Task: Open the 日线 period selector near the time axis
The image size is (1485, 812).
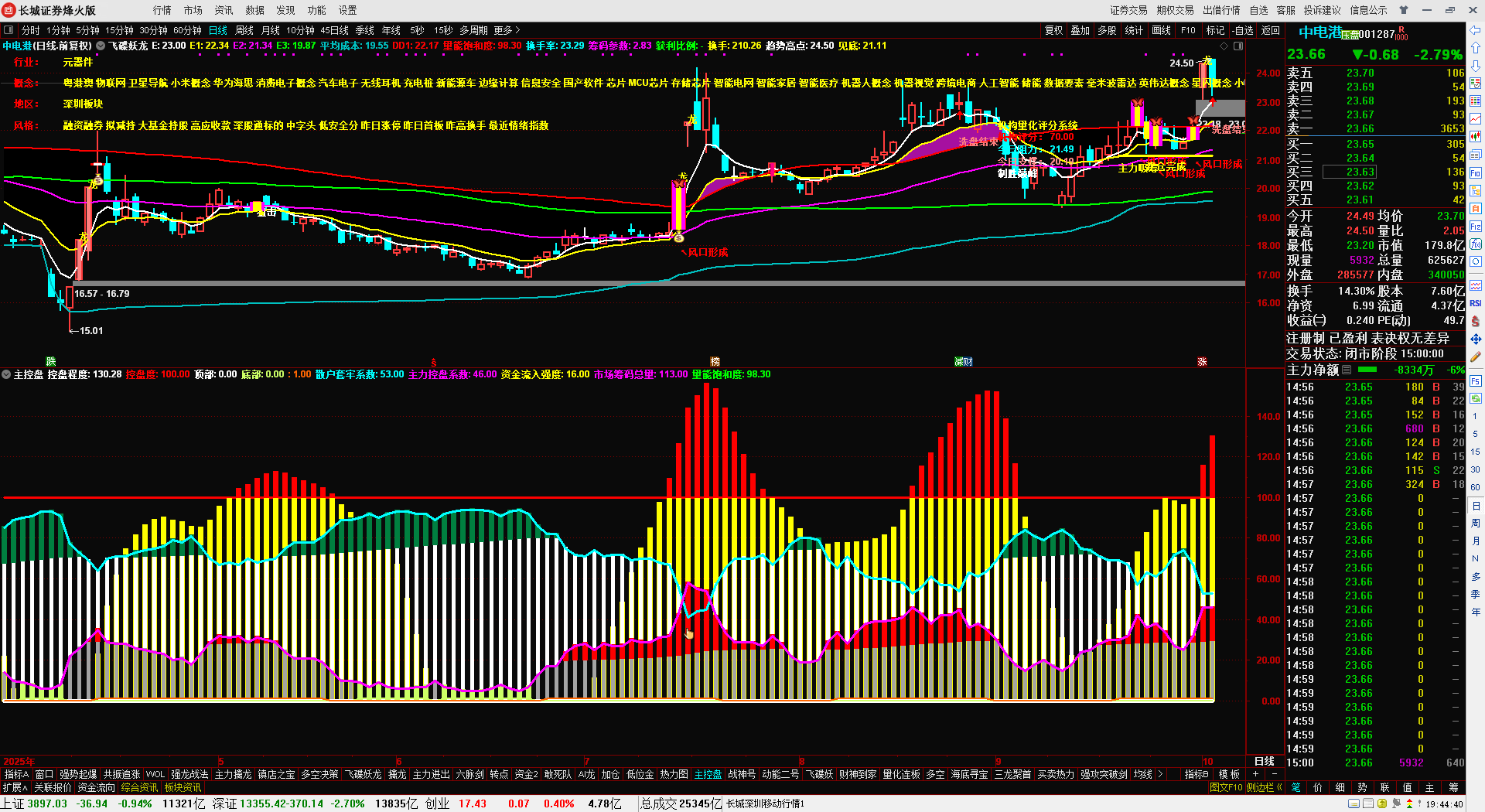Action: (x=1265, y=762)
